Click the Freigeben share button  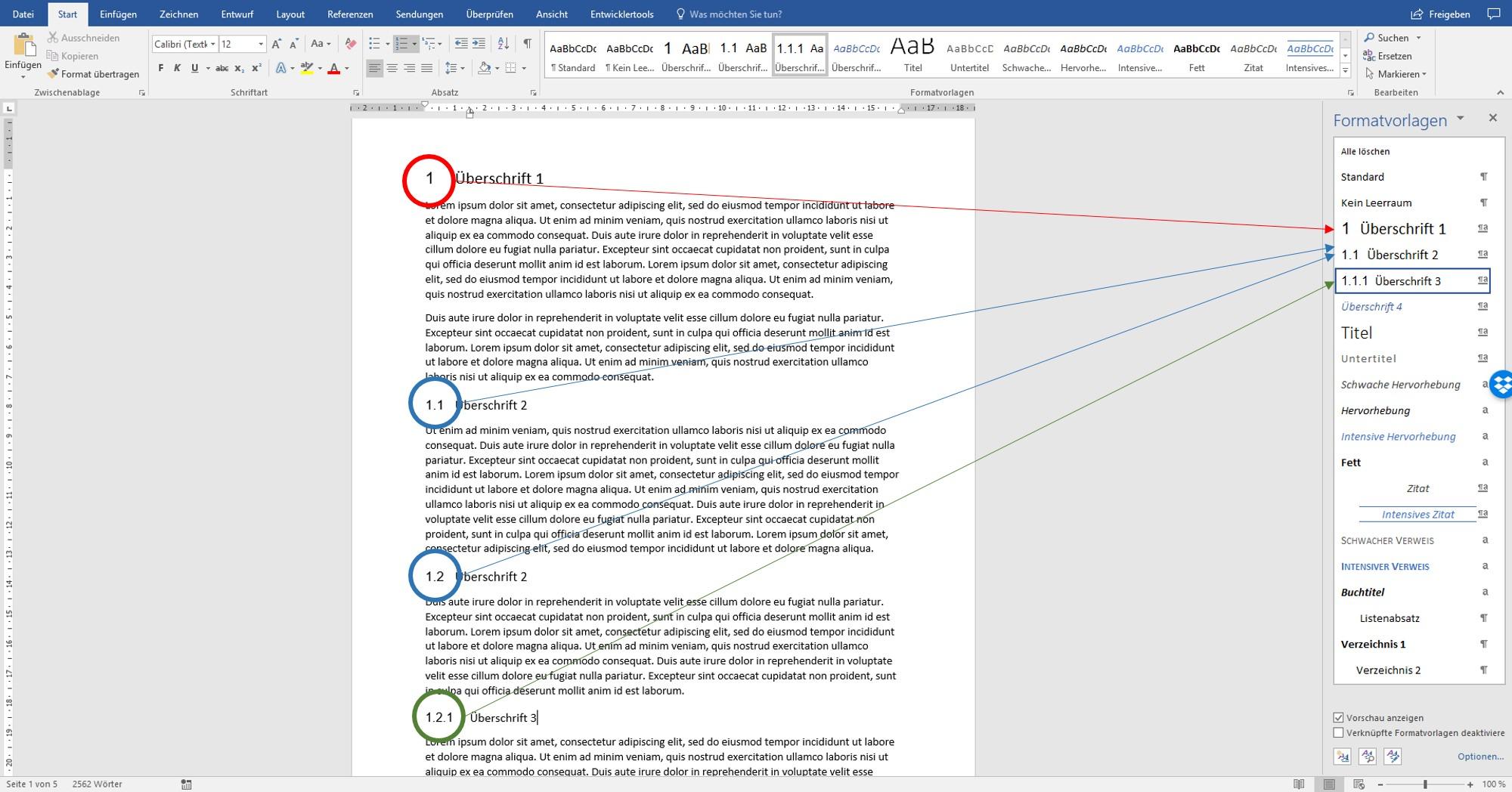(1441, 14)
